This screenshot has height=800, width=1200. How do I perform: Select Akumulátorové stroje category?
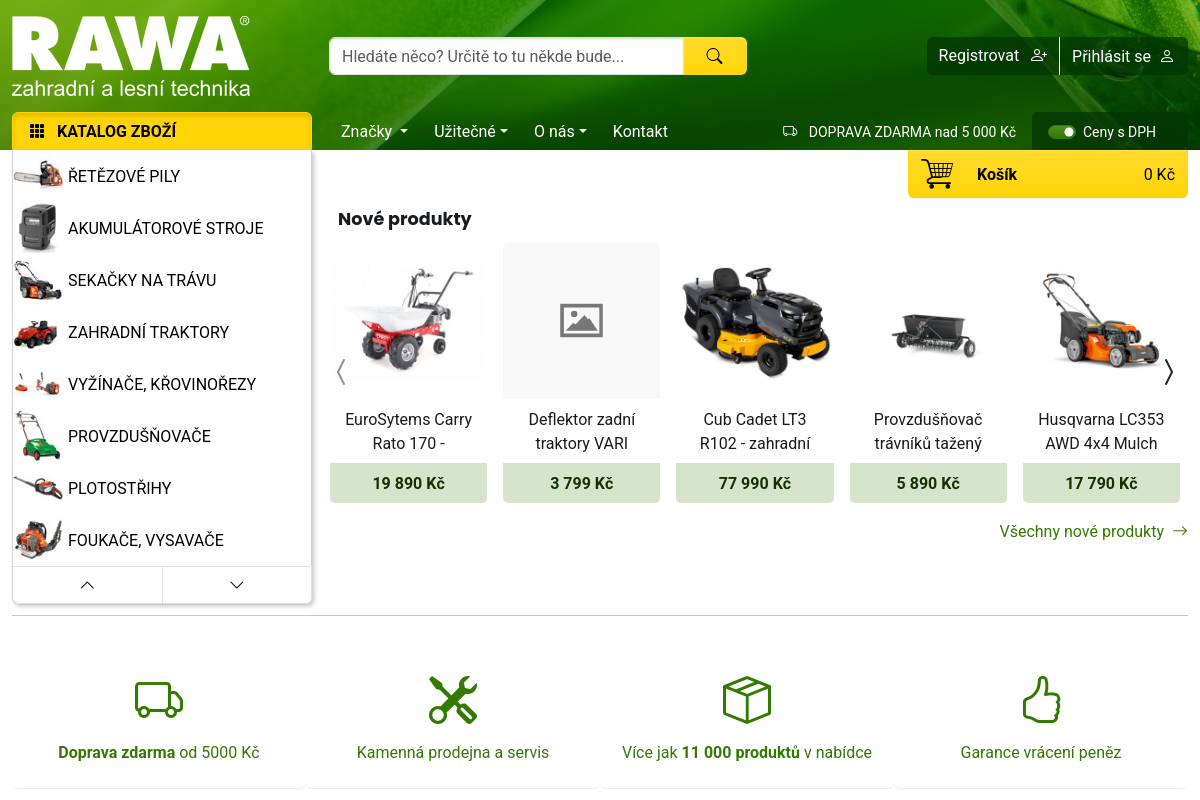[162, 228]
